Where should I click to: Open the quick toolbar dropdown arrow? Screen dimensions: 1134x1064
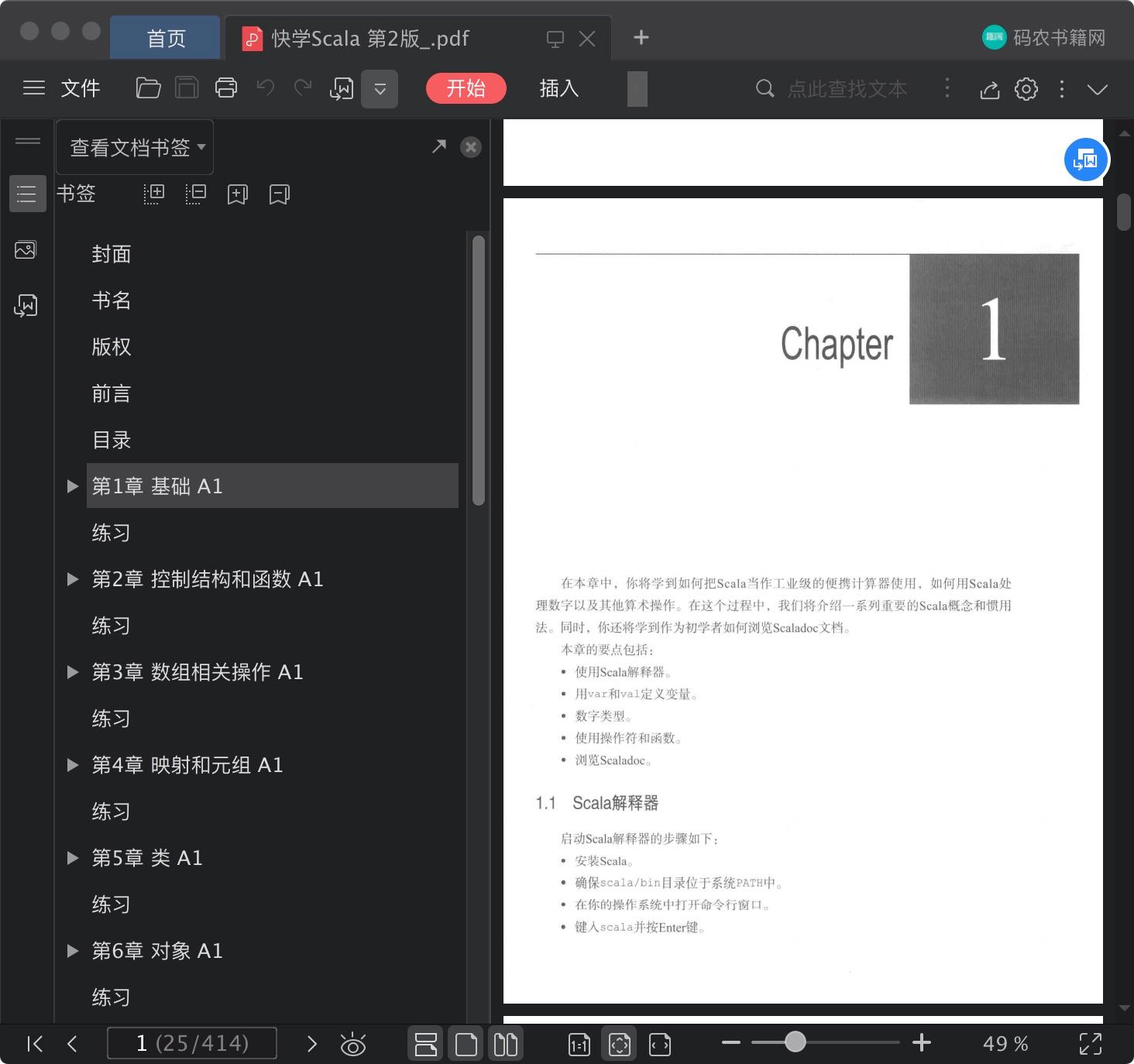pyautogui.click(x=380, y=89)
